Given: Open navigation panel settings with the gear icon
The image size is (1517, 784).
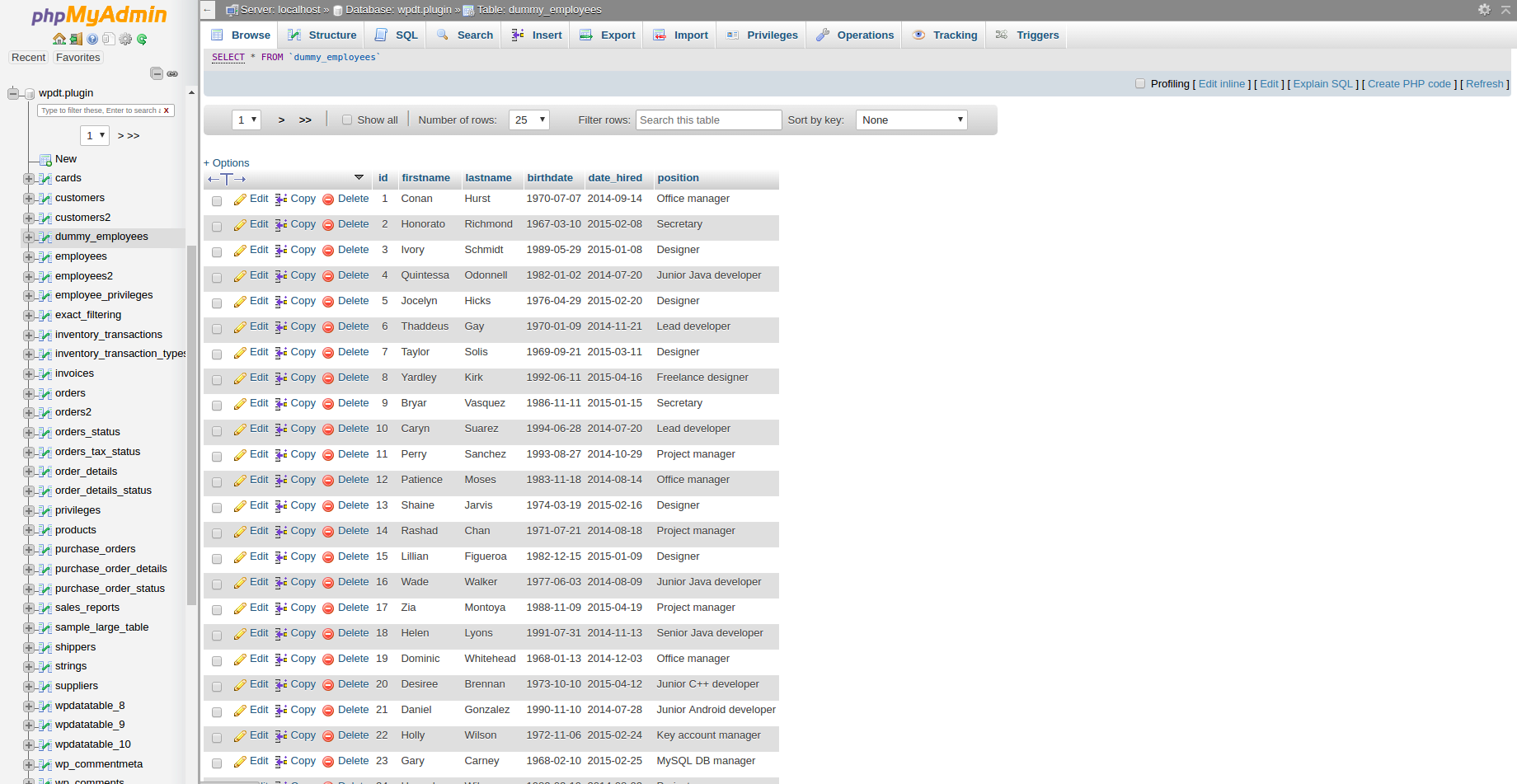Looking at the screenshot, I should coord(125,39).
